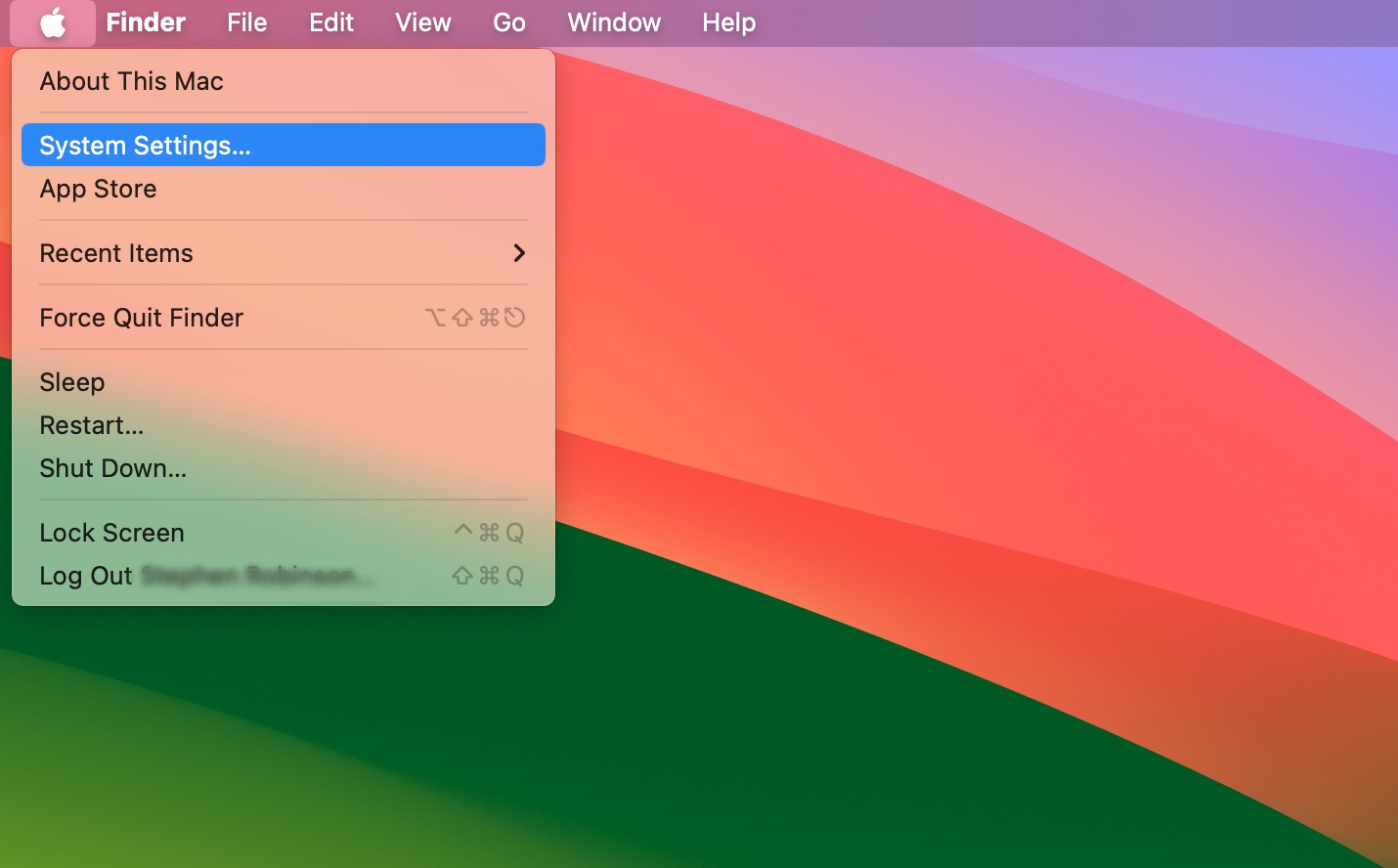Choose Restart… from the menu
Image resolution: width=1398 pixels, height=868 pixels.
click(x=284, y=425)
